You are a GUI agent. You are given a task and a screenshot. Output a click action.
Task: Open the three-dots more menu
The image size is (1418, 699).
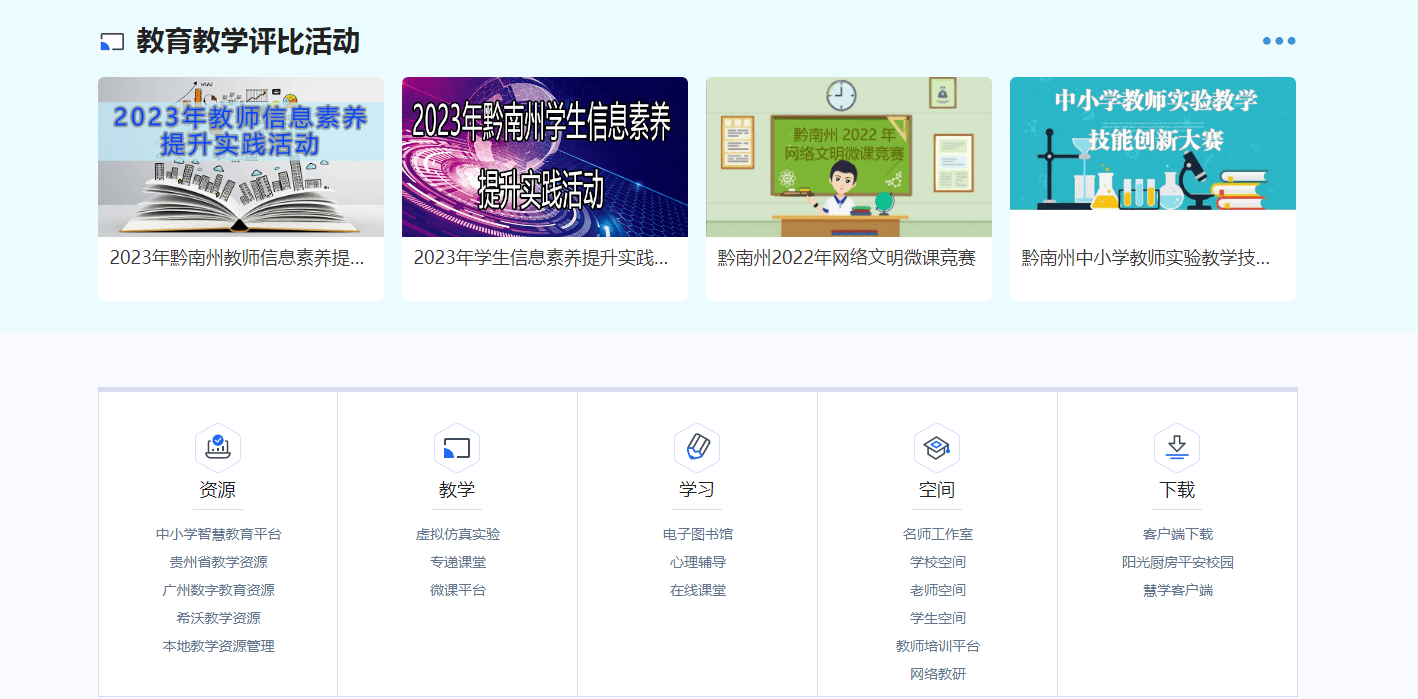coord(1279,41)
